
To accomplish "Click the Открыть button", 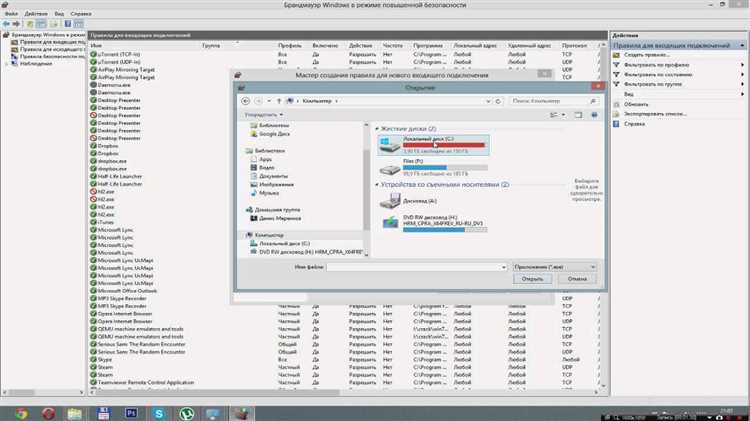I will click(532, 279).
